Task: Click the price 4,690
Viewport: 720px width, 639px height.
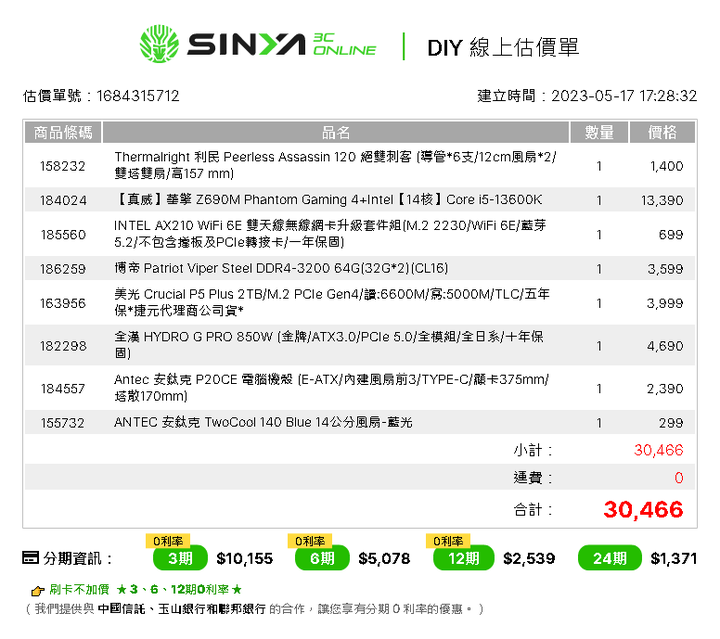Action: coord(665,346)
